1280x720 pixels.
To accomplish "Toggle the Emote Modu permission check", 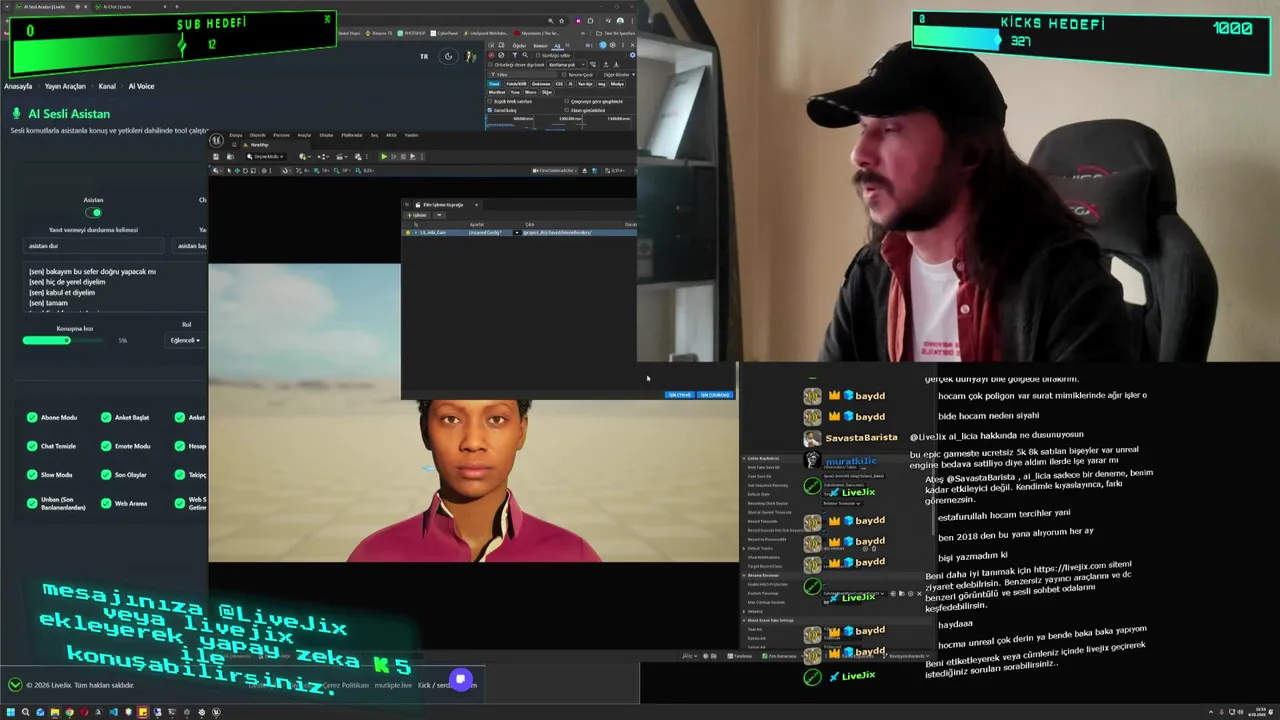I will click(106, 446).
